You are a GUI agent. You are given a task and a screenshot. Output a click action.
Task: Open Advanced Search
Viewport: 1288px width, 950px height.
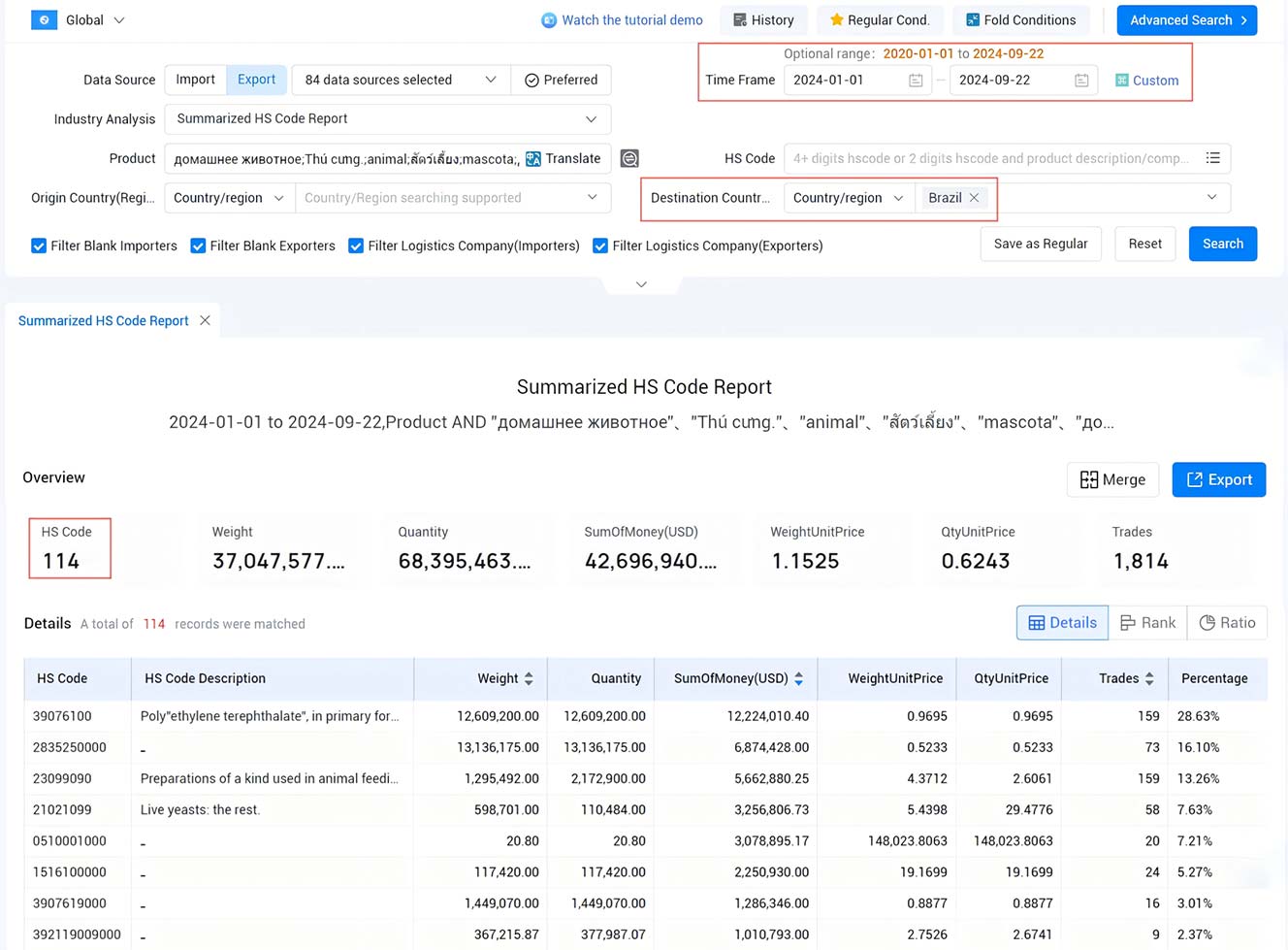[x=1187, y=19]
